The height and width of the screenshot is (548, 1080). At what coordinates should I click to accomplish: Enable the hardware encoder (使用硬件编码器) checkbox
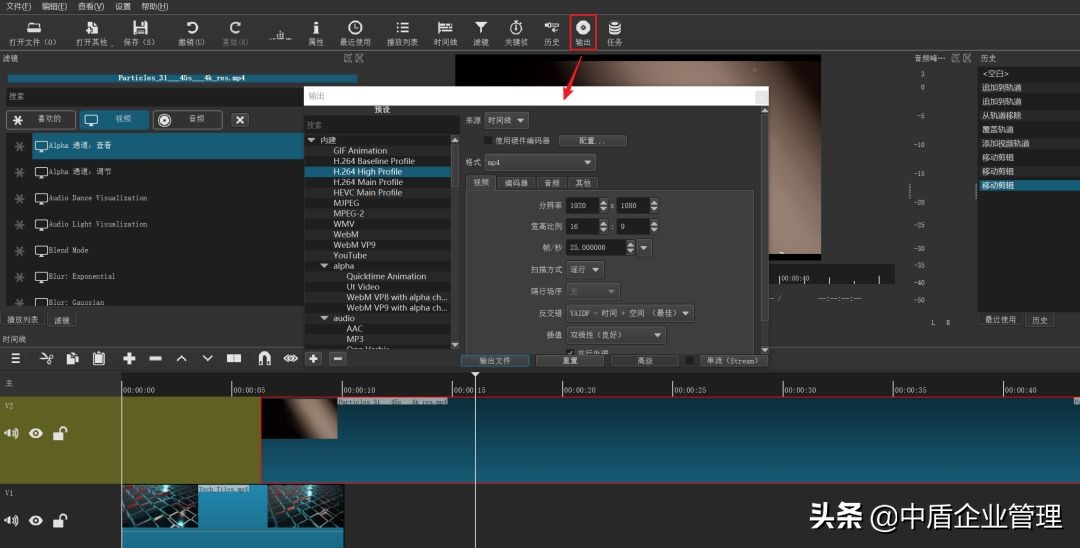pos(488,141)
